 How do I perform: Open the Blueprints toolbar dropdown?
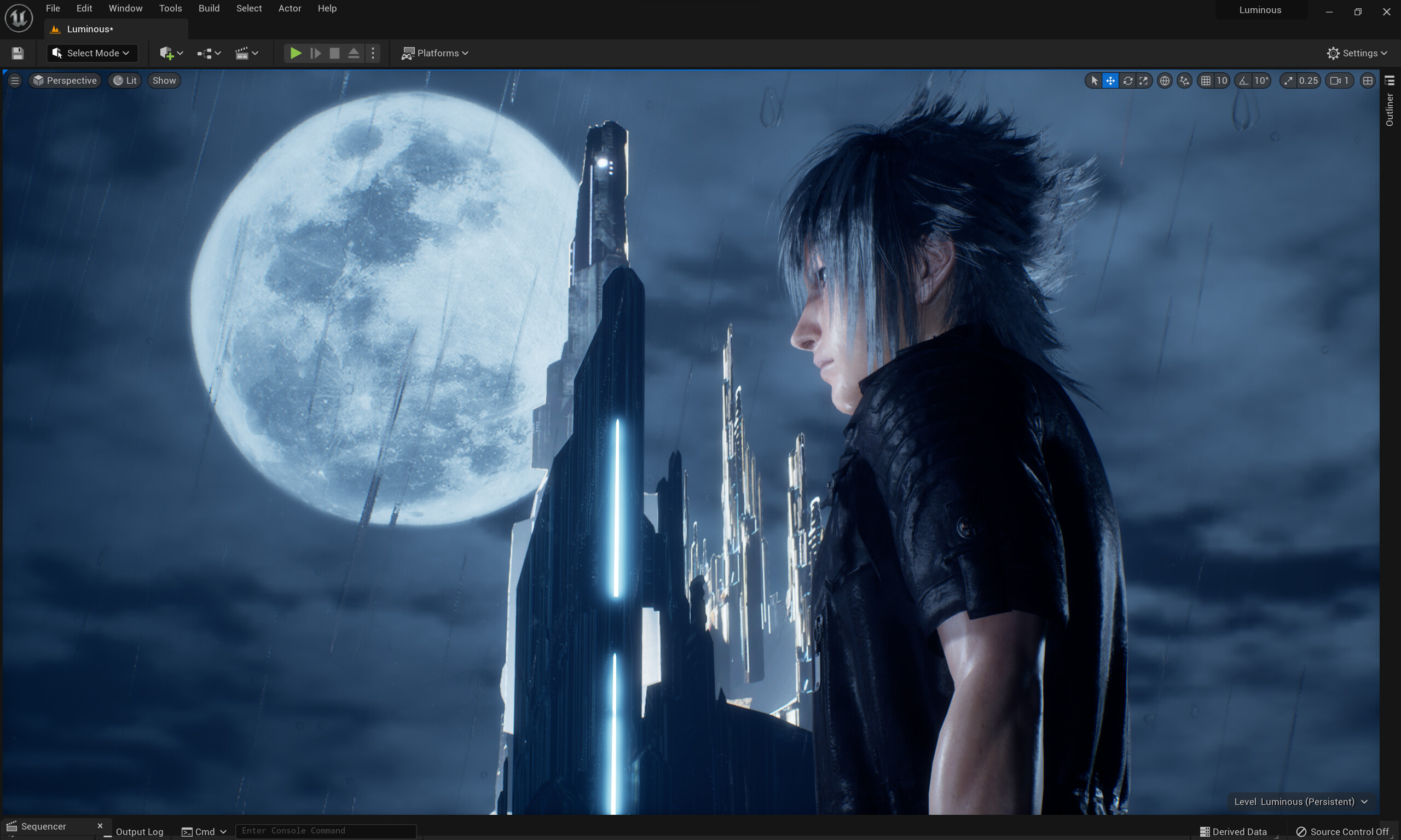[x=209, y=53]
